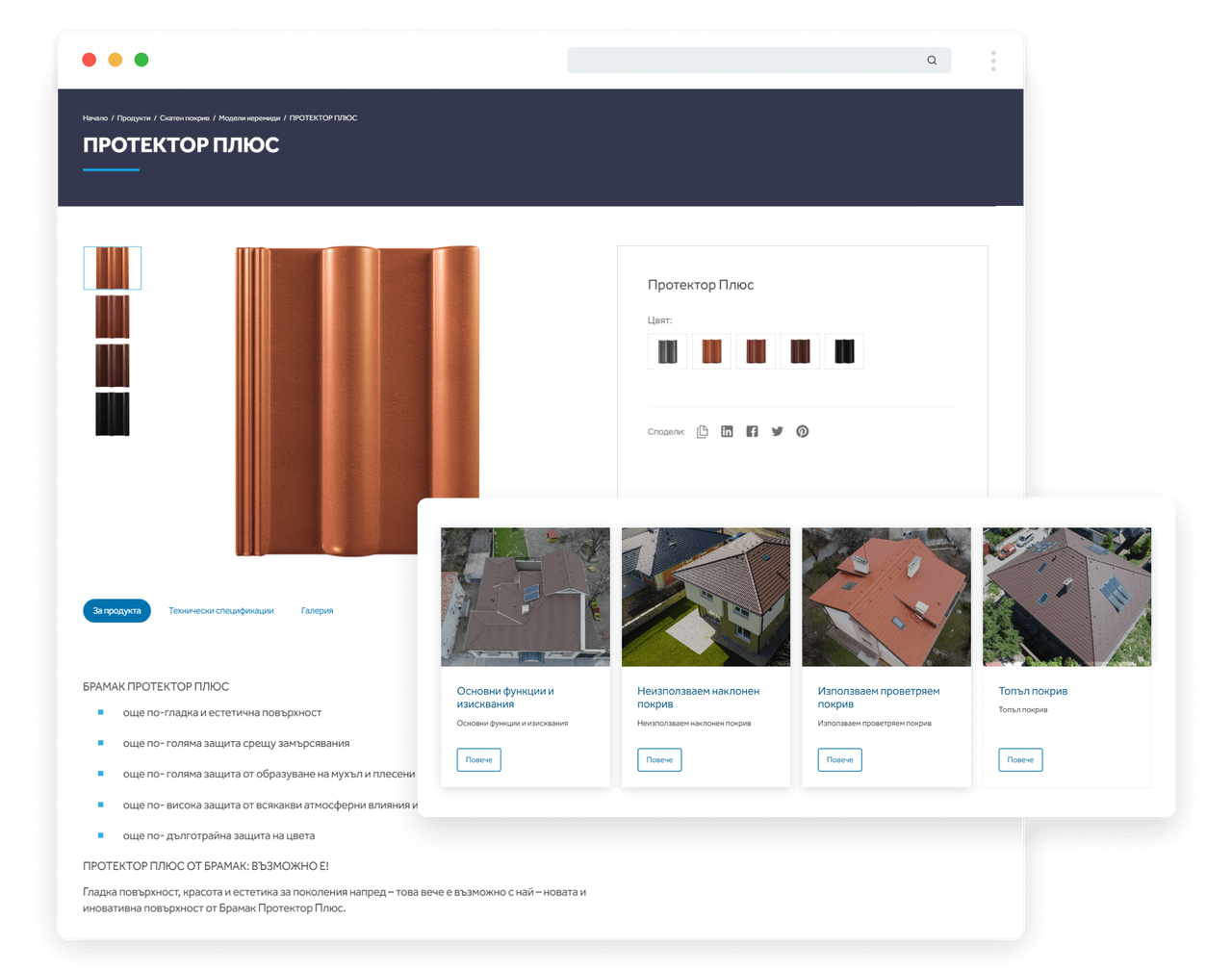Open the Топъл покрив roof photo
This screenshot has width=1232, height=971.
tap(1066, 597)
